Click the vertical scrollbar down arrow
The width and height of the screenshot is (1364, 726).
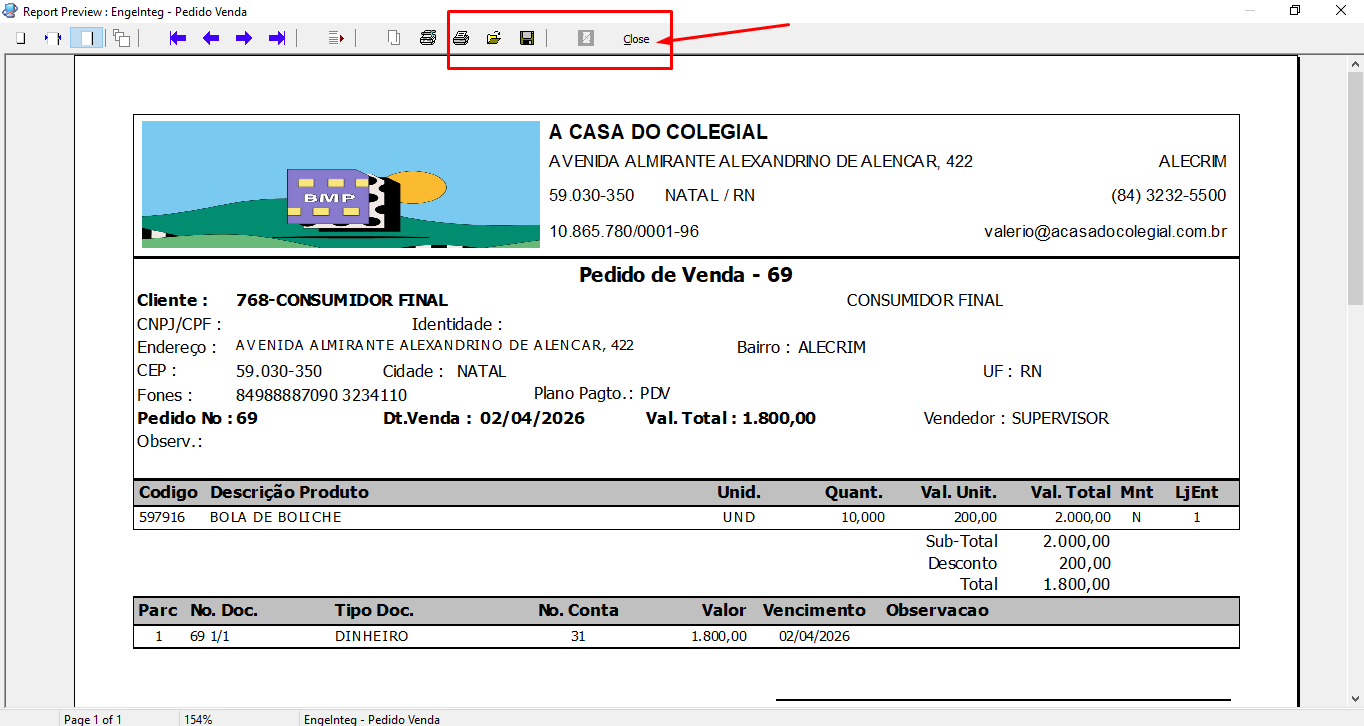(1354, 699)
